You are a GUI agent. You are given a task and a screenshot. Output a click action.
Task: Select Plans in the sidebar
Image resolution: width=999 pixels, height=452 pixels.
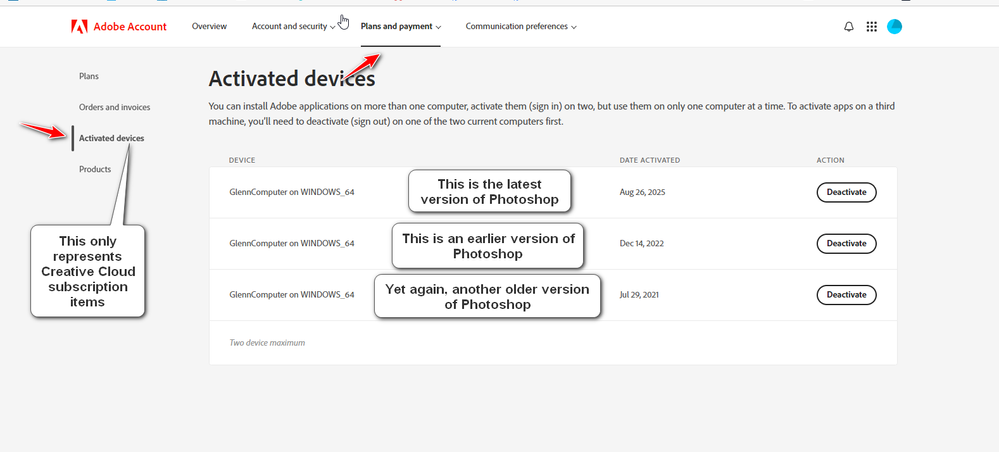(x=89, y=76)
